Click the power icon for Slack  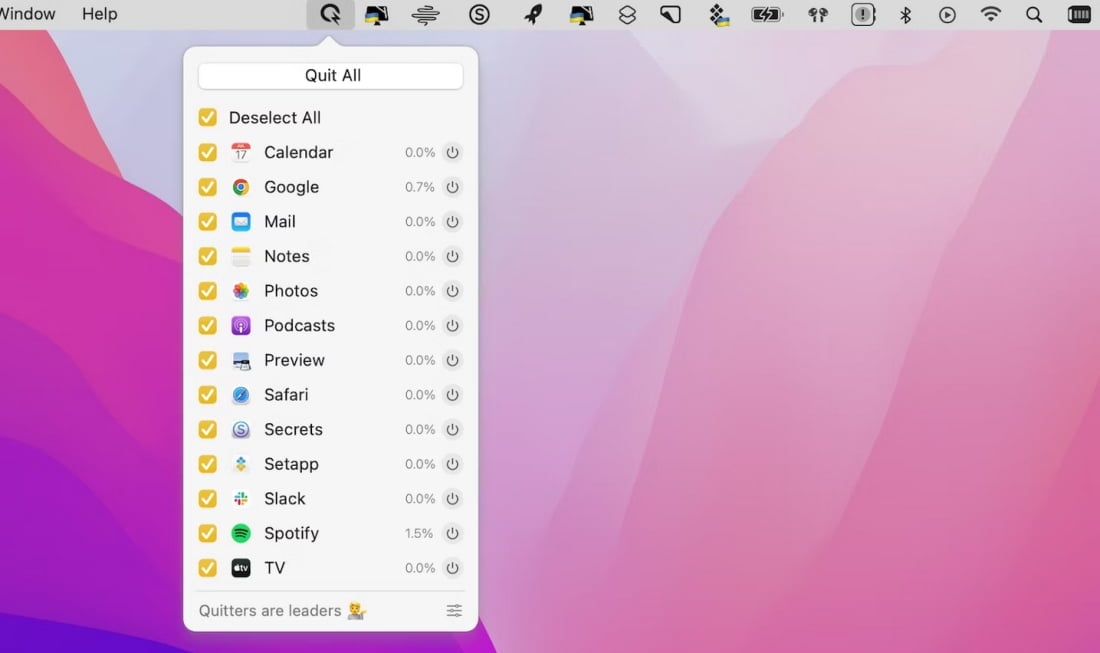click(x=452, y=499)
